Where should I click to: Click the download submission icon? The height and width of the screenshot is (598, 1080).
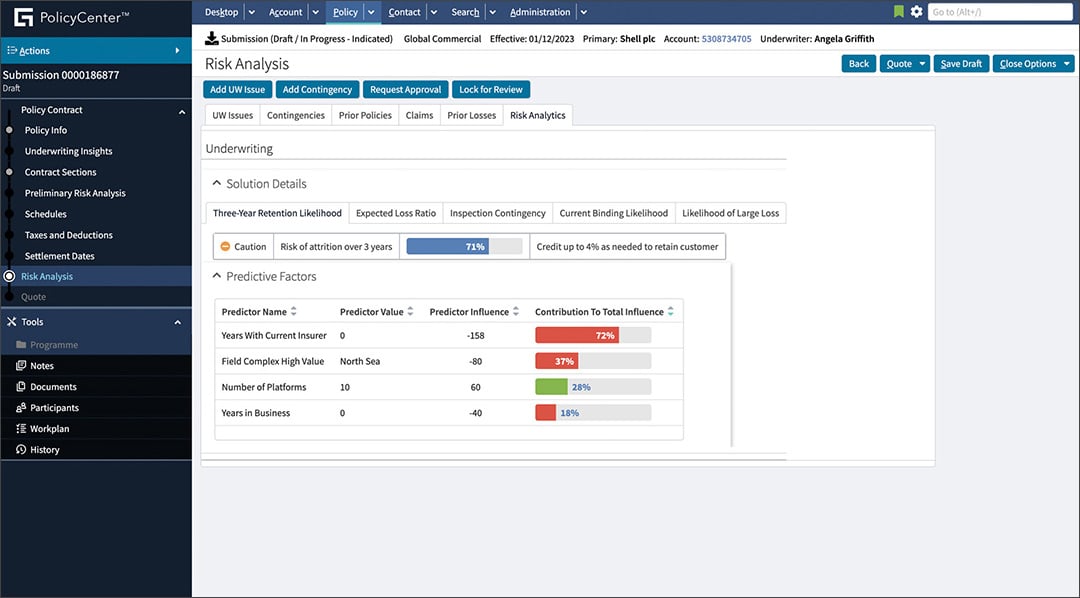coord(212,37)
